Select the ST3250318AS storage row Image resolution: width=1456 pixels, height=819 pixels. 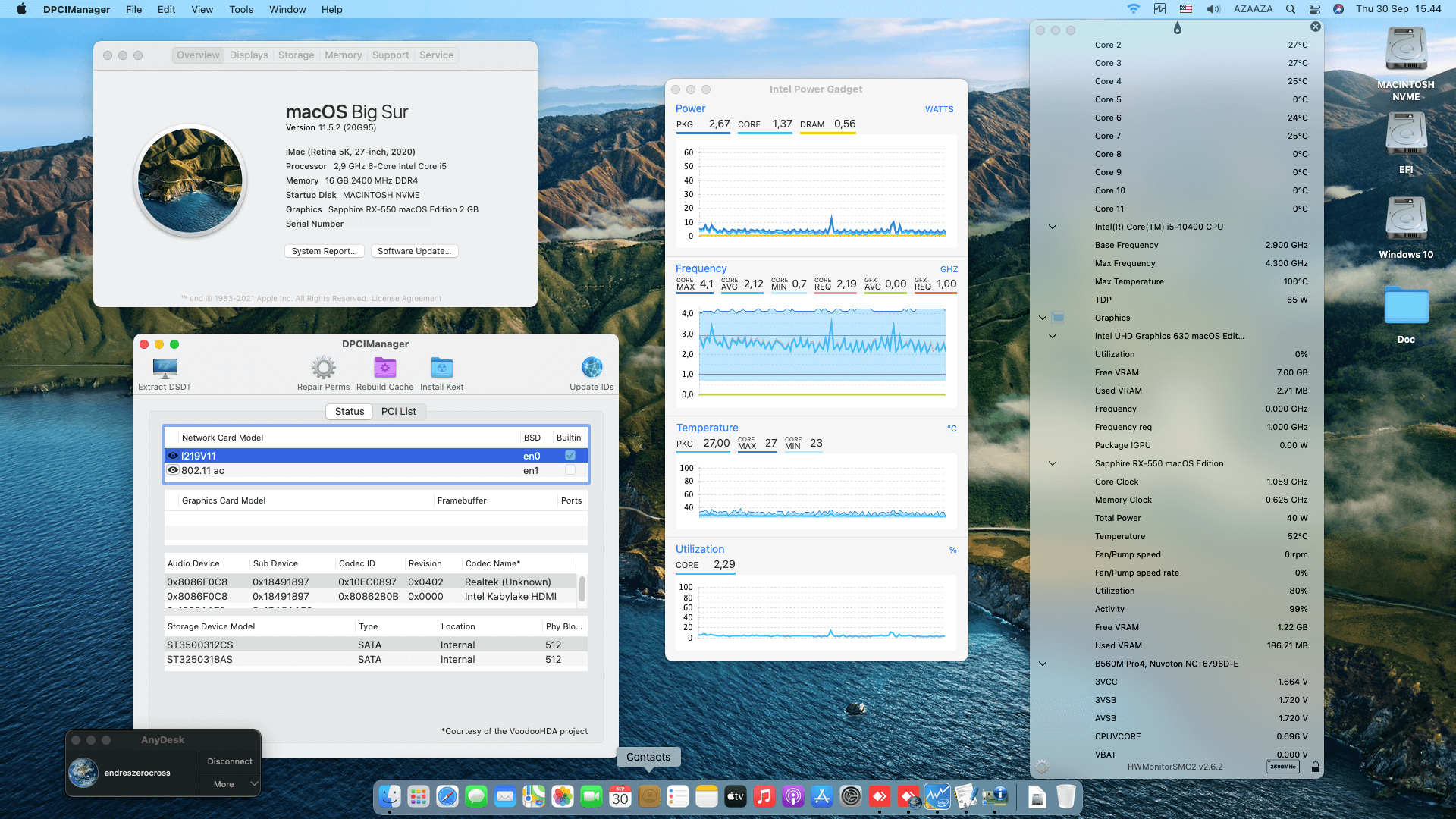pos(376,659)
